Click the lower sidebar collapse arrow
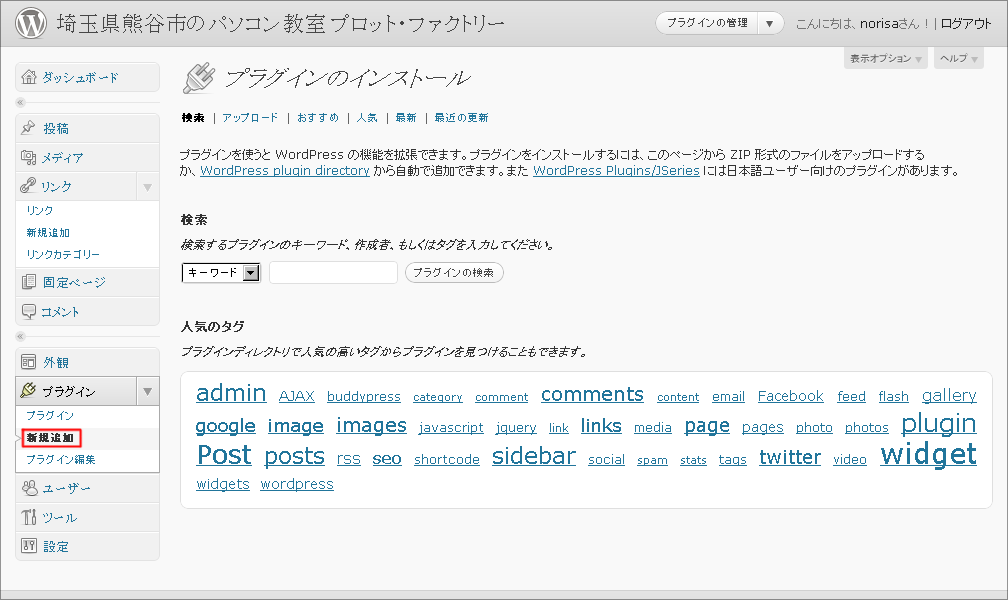The image size is (1008, 600). 21,336
